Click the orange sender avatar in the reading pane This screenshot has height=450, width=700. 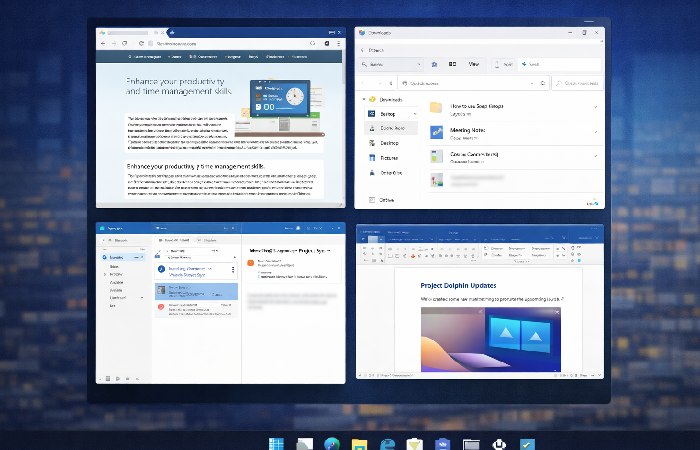pyautogui.click(x=251, y=262)
